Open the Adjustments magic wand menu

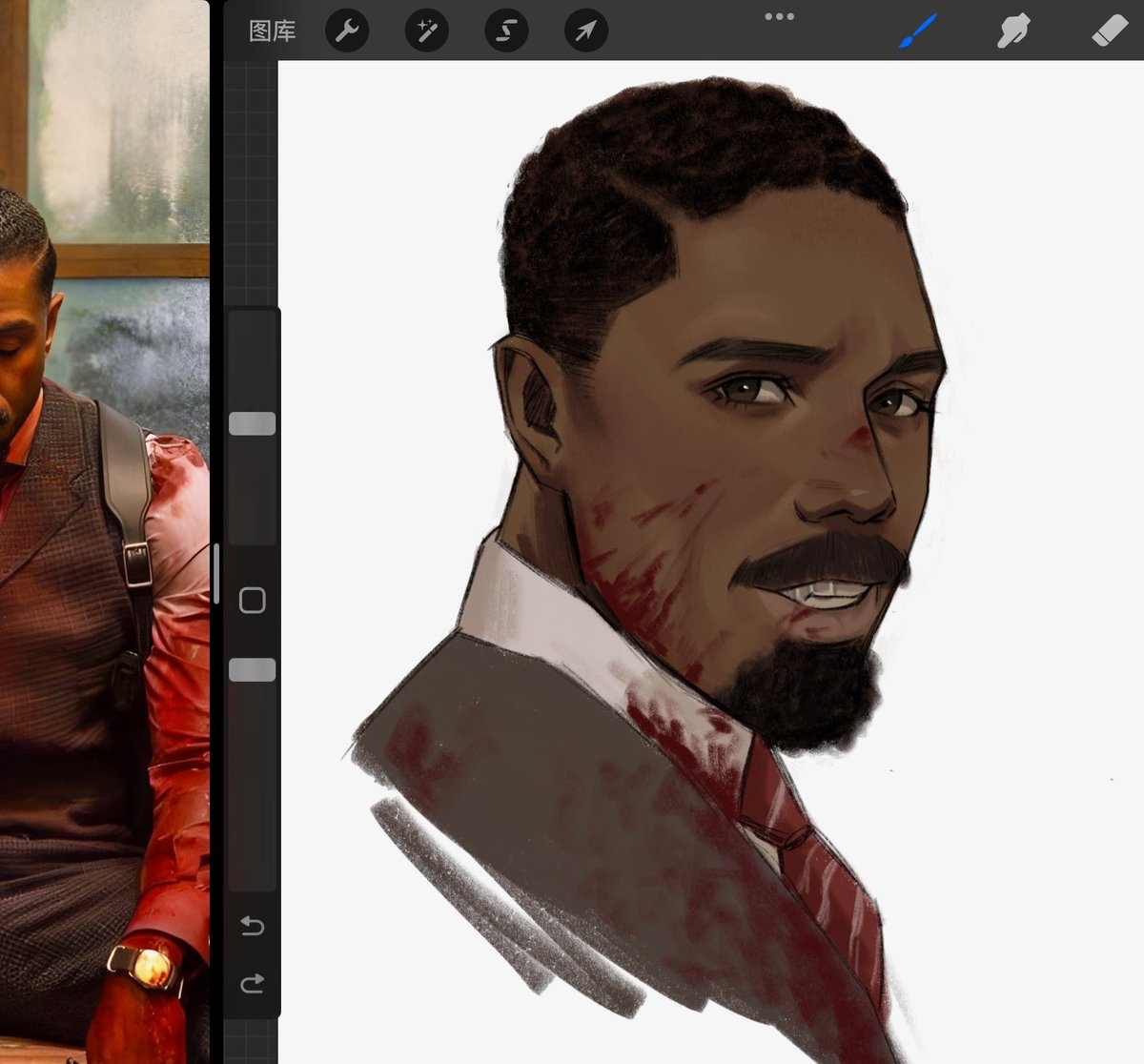pos(426,31)
